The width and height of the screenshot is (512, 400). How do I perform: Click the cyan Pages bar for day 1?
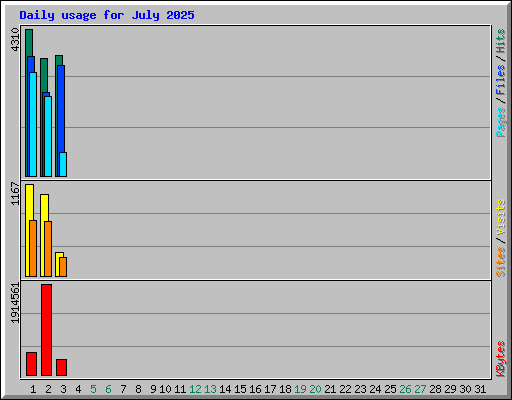(x=33, y=124)
